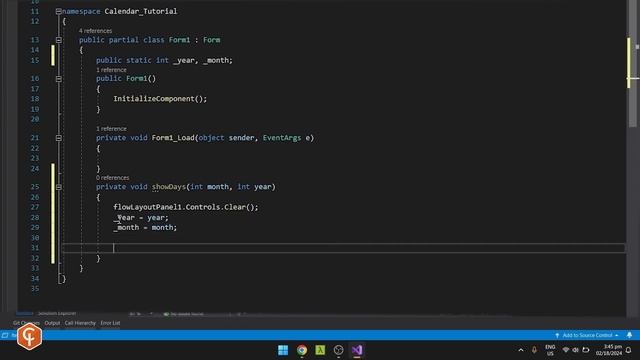Viewport: 640px width, 360px height.
Task: Click 'InitializeComponent();' call on line 18
Action: click(160, 99)
